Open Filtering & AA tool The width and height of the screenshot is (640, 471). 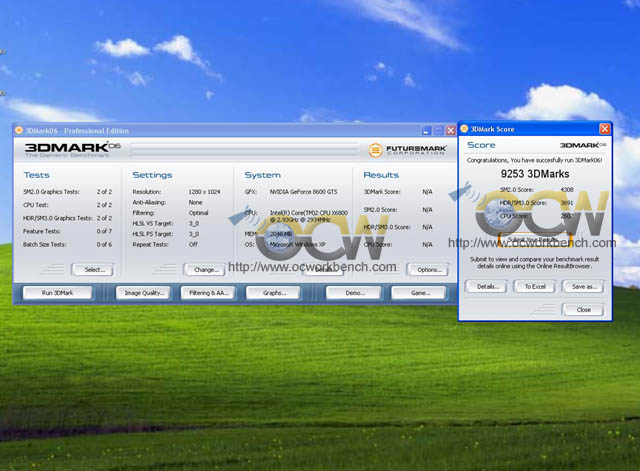click(208, 293)
